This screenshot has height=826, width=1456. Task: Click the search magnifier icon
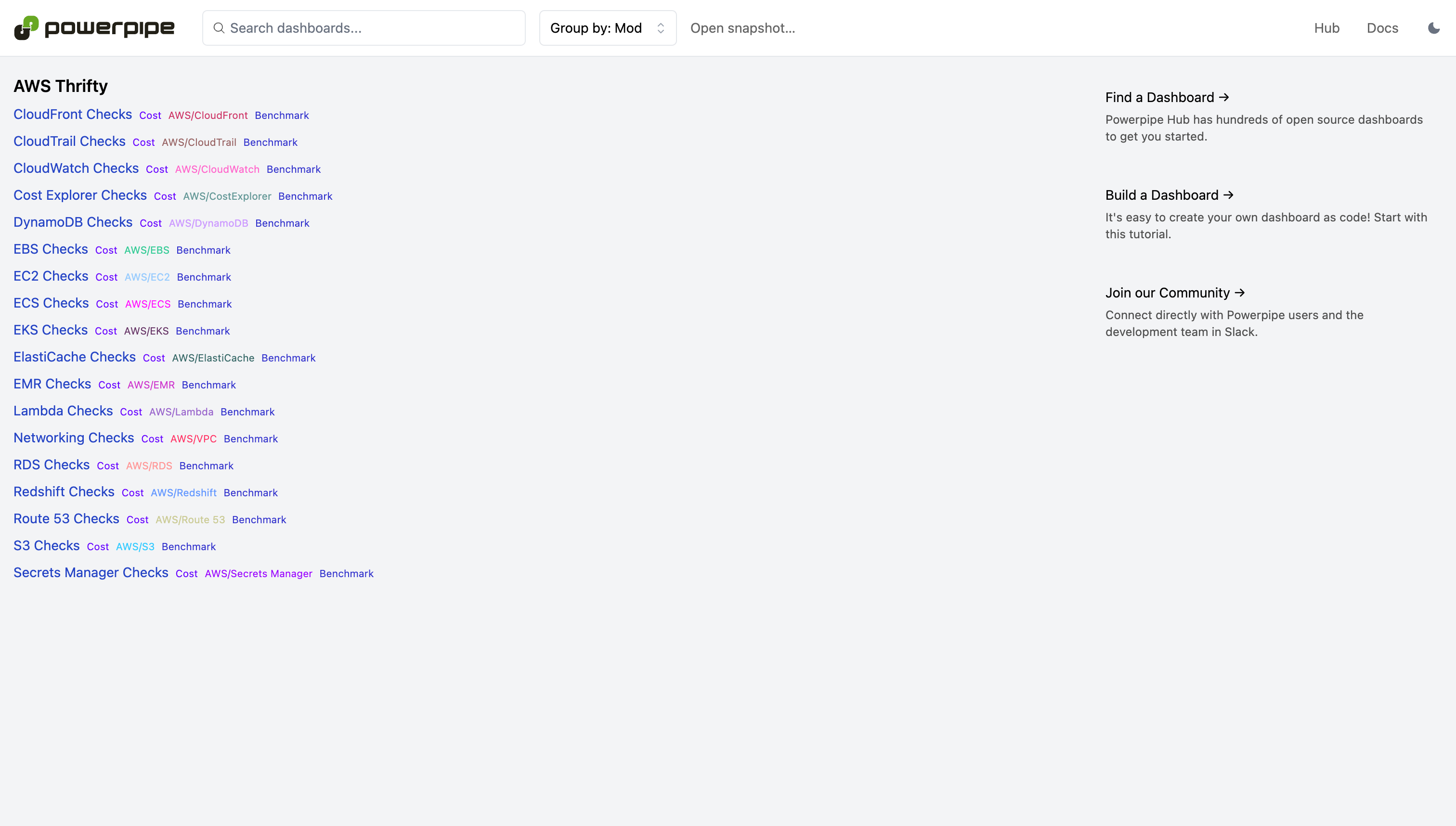tap(219, 28)
